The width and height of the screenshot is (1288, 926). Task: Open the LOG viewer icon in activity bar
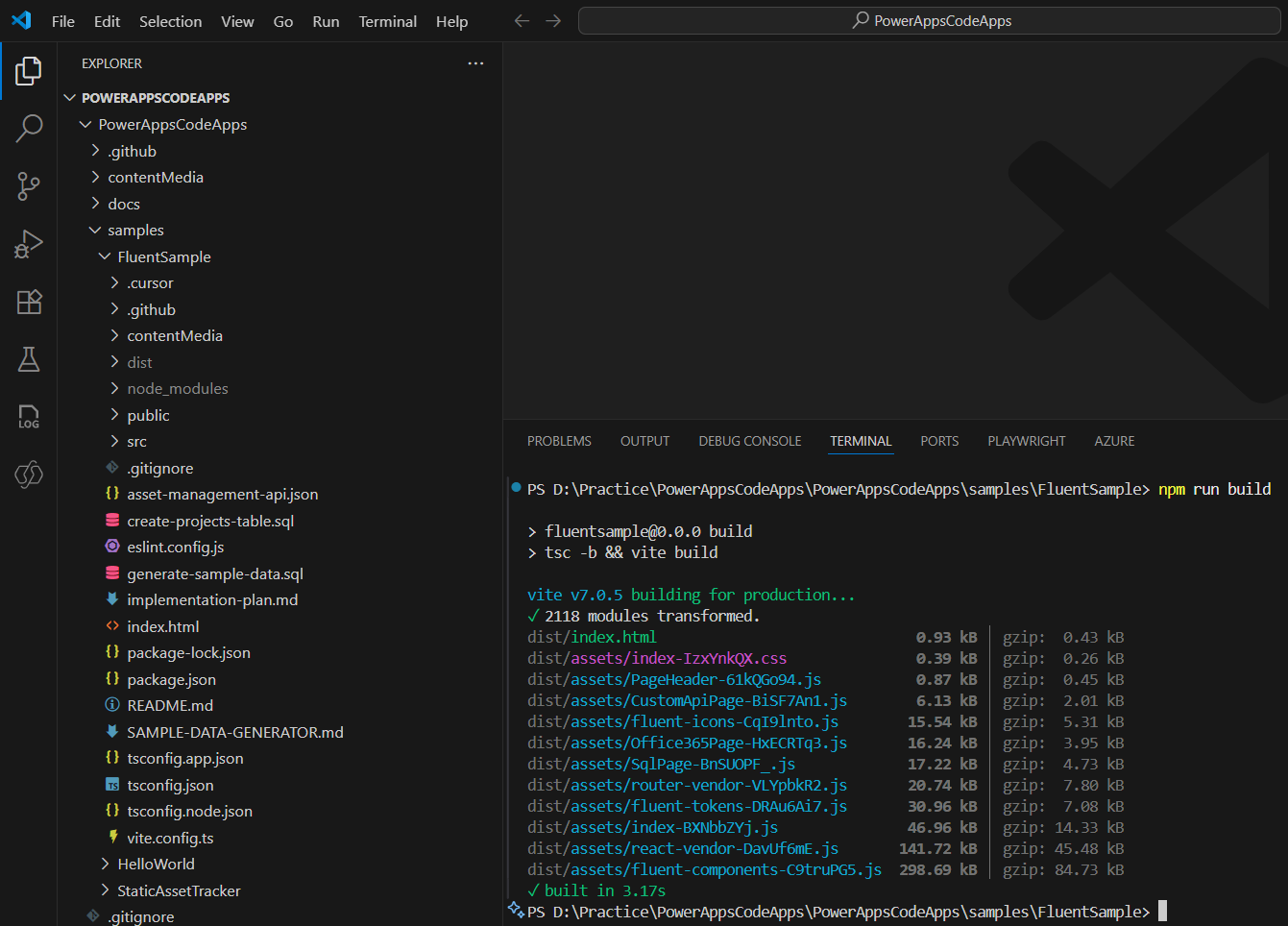point(29,417)
